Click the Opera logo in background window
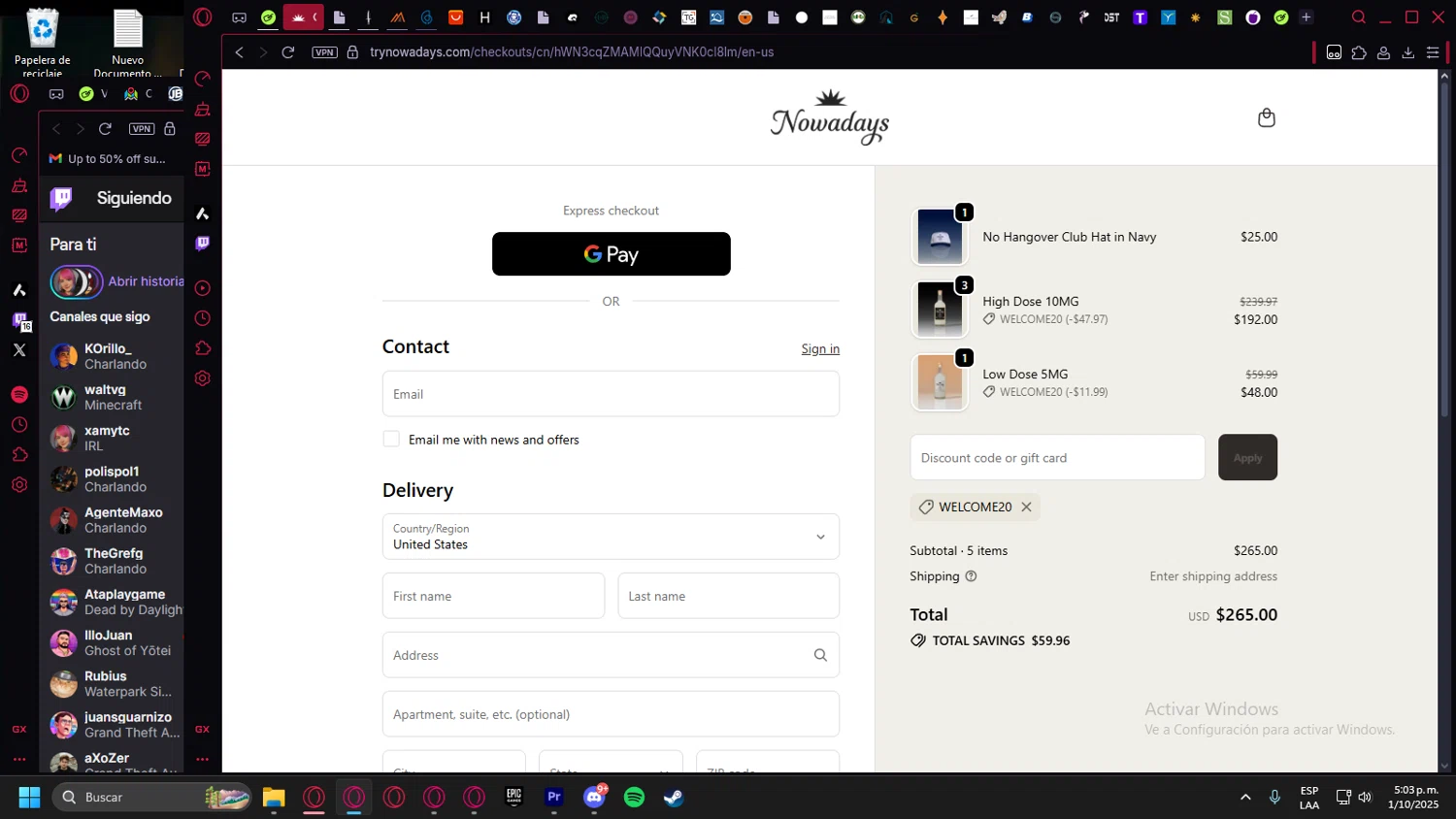1456x819 pixels. pyautogui.click(x=19, y=93)
